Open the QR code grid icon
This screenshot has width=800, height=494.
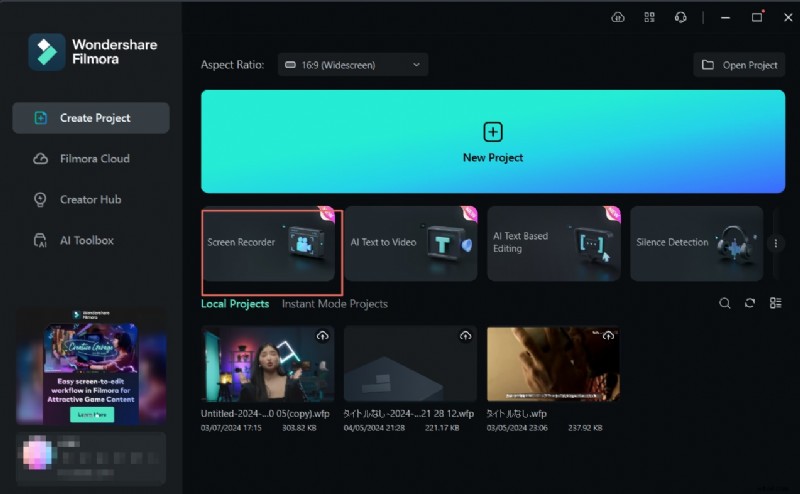[x=649, y=17]
